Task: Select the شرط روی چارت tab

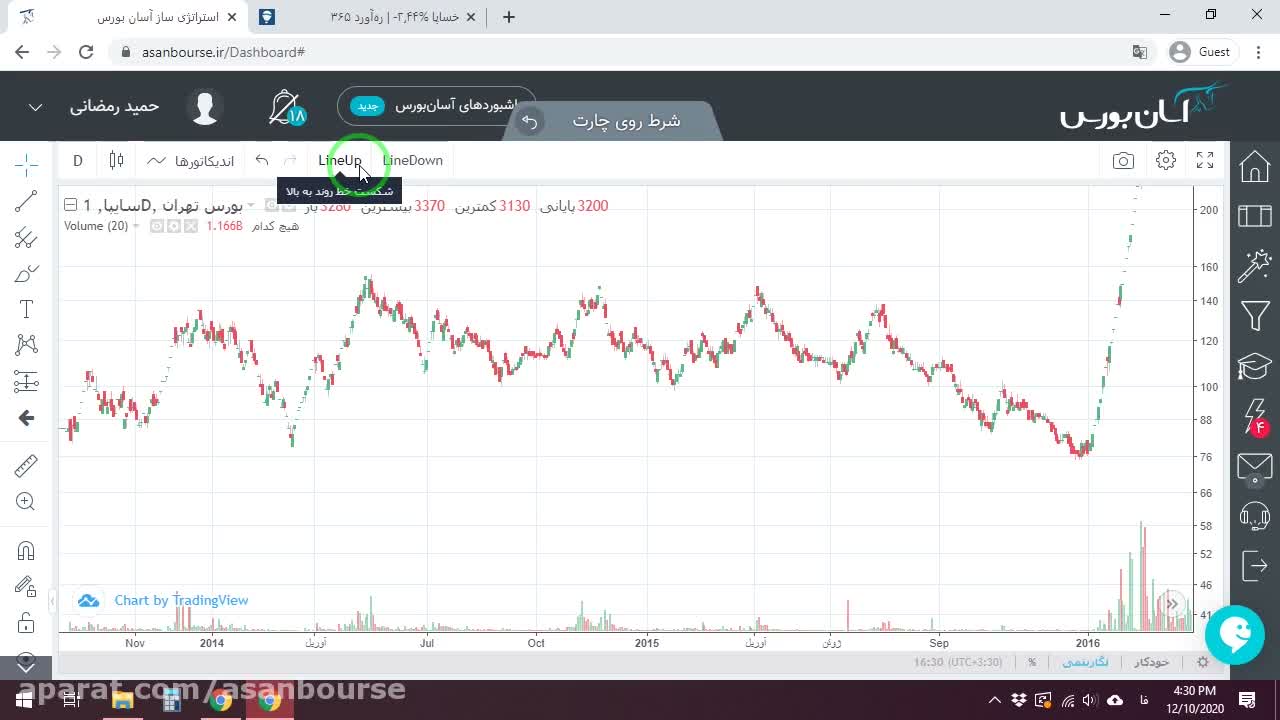Action: click(626, 121)
